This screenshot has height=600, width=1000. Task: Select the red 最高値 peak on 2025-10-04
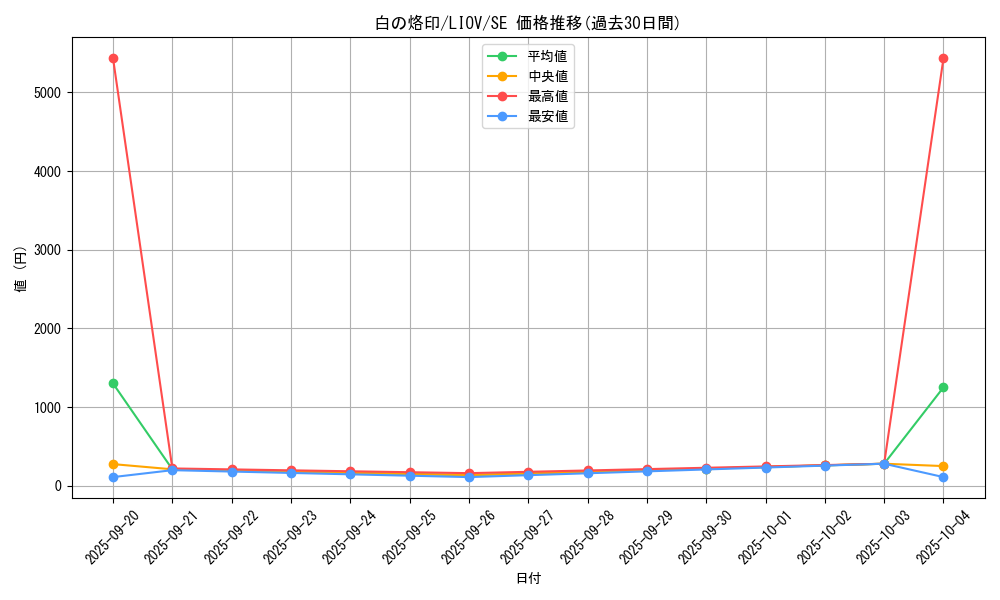coord(943,58)
